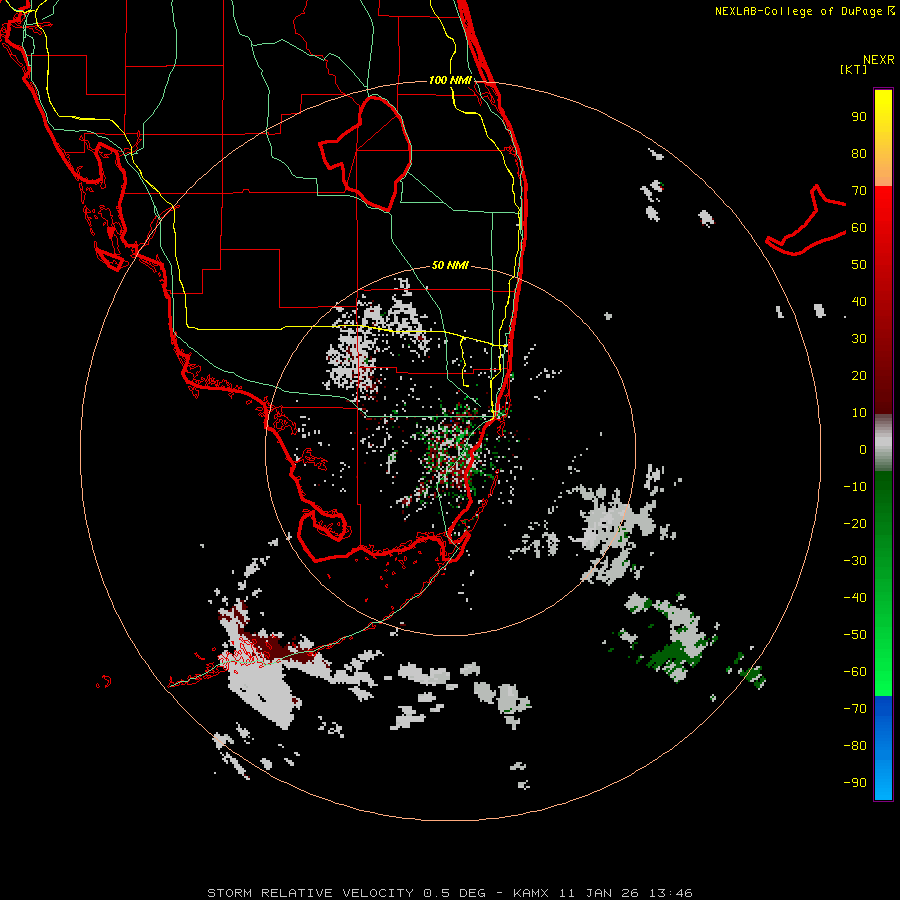This screenshot has height=900, width=900.
Task: Click the 90 value on the velocity scale
Action: pos(859,117)
